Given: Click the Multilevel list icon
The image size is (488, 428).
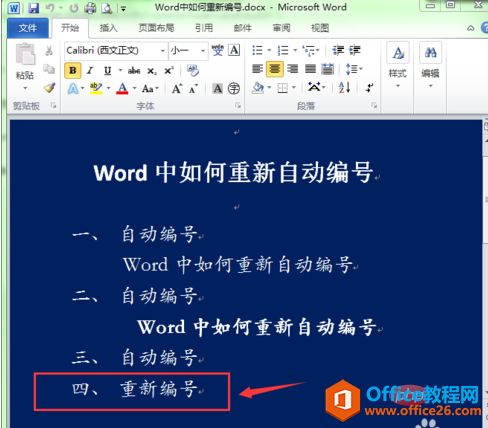Looking at the screenshot, I should coord(309,50).
